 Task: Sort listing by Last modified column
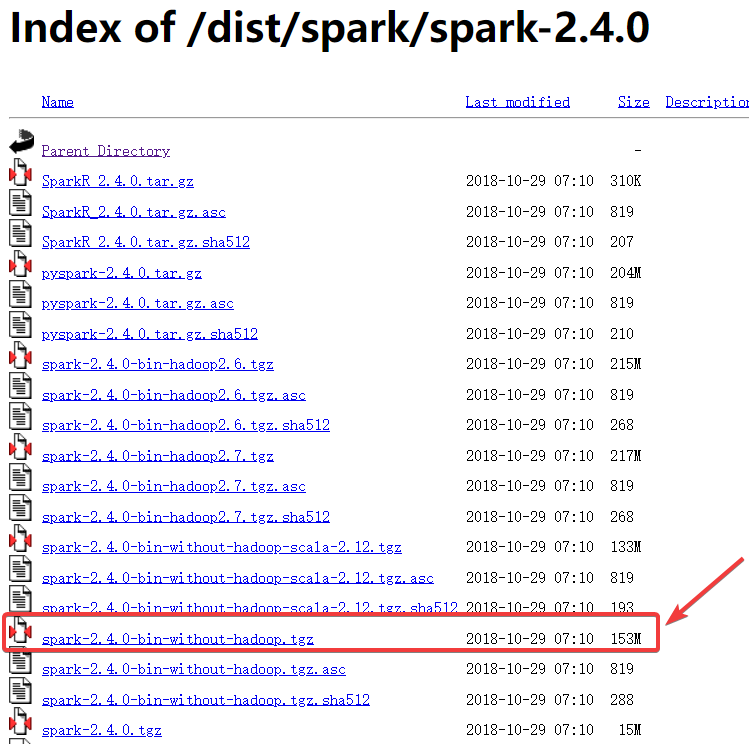pyautogui.click(x=518, y=102)
